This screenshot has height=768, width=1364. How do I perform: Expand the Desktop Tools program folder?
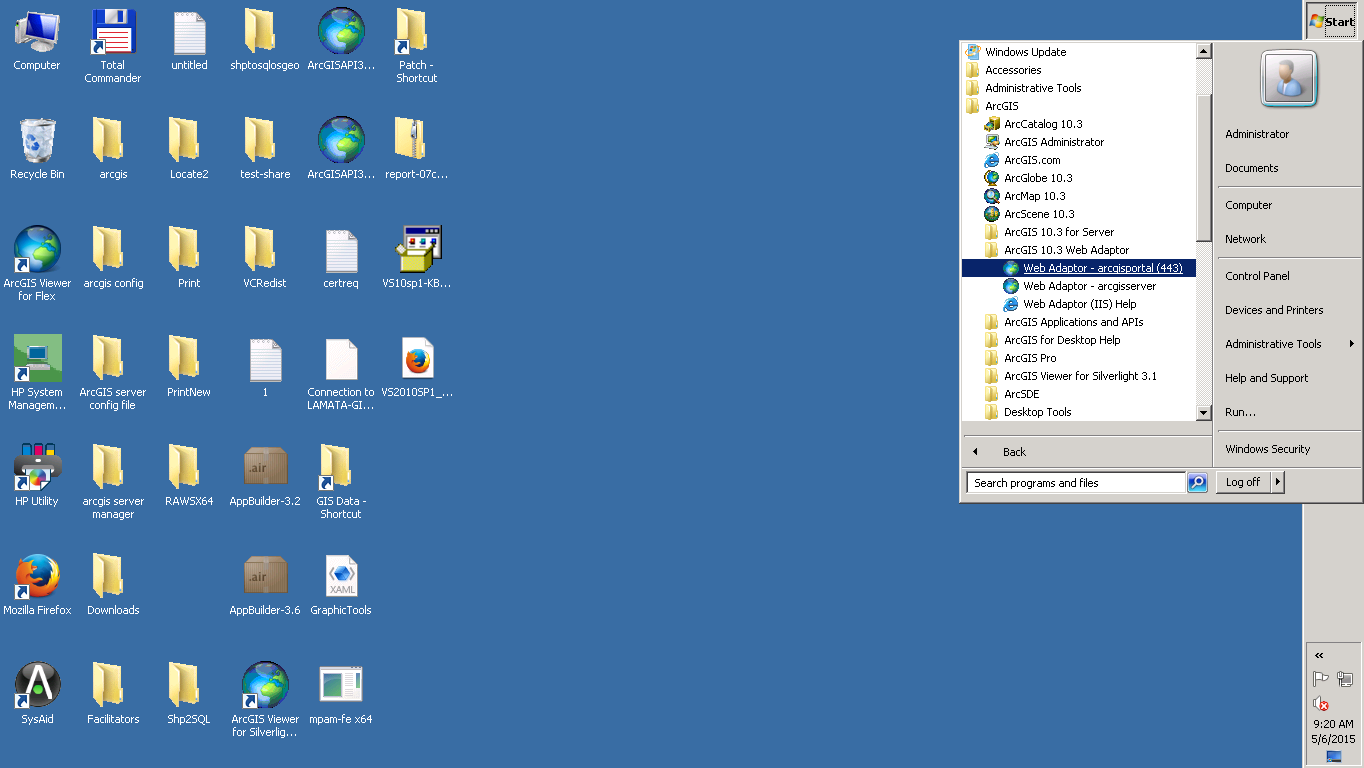[x=1037, y=412]
